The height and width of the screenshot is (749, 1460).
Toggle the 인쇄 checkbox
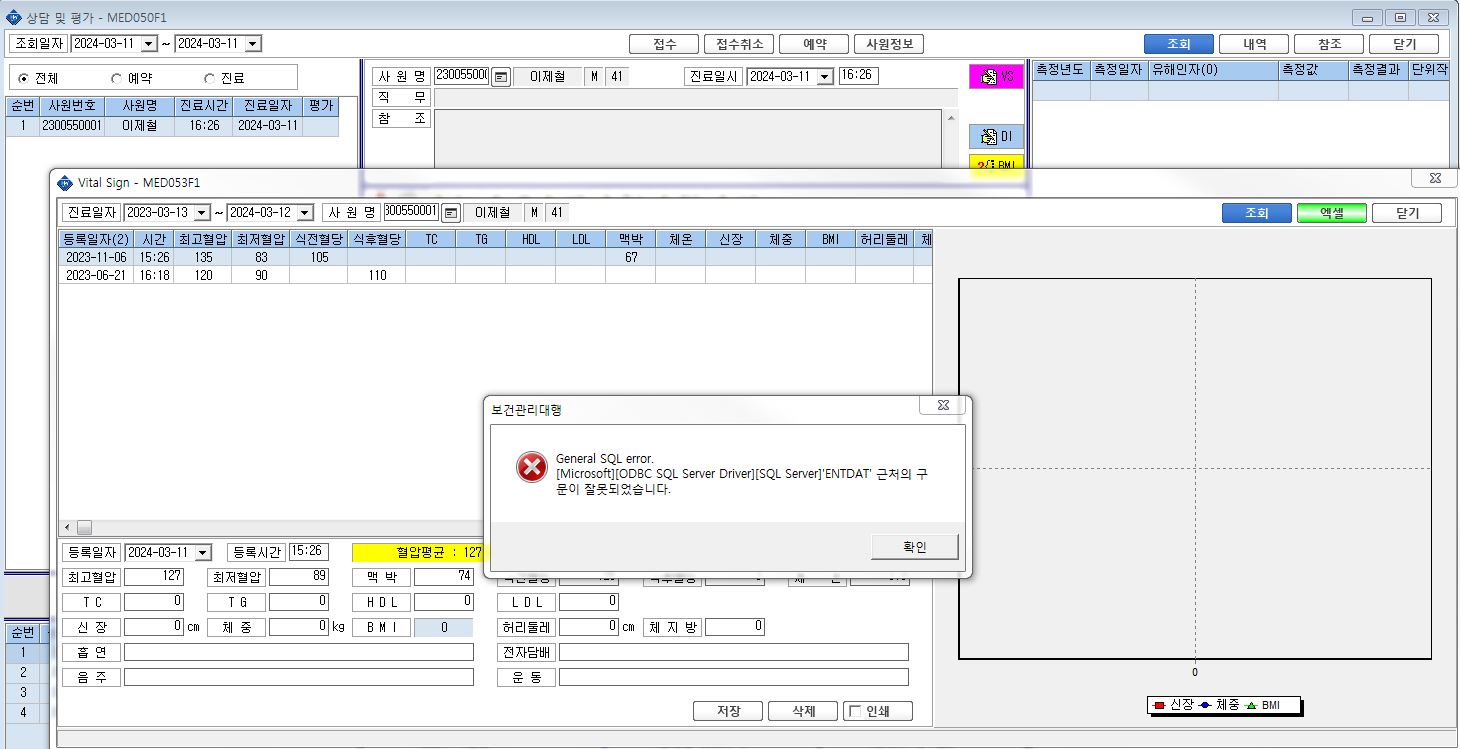tap(855, 712)
